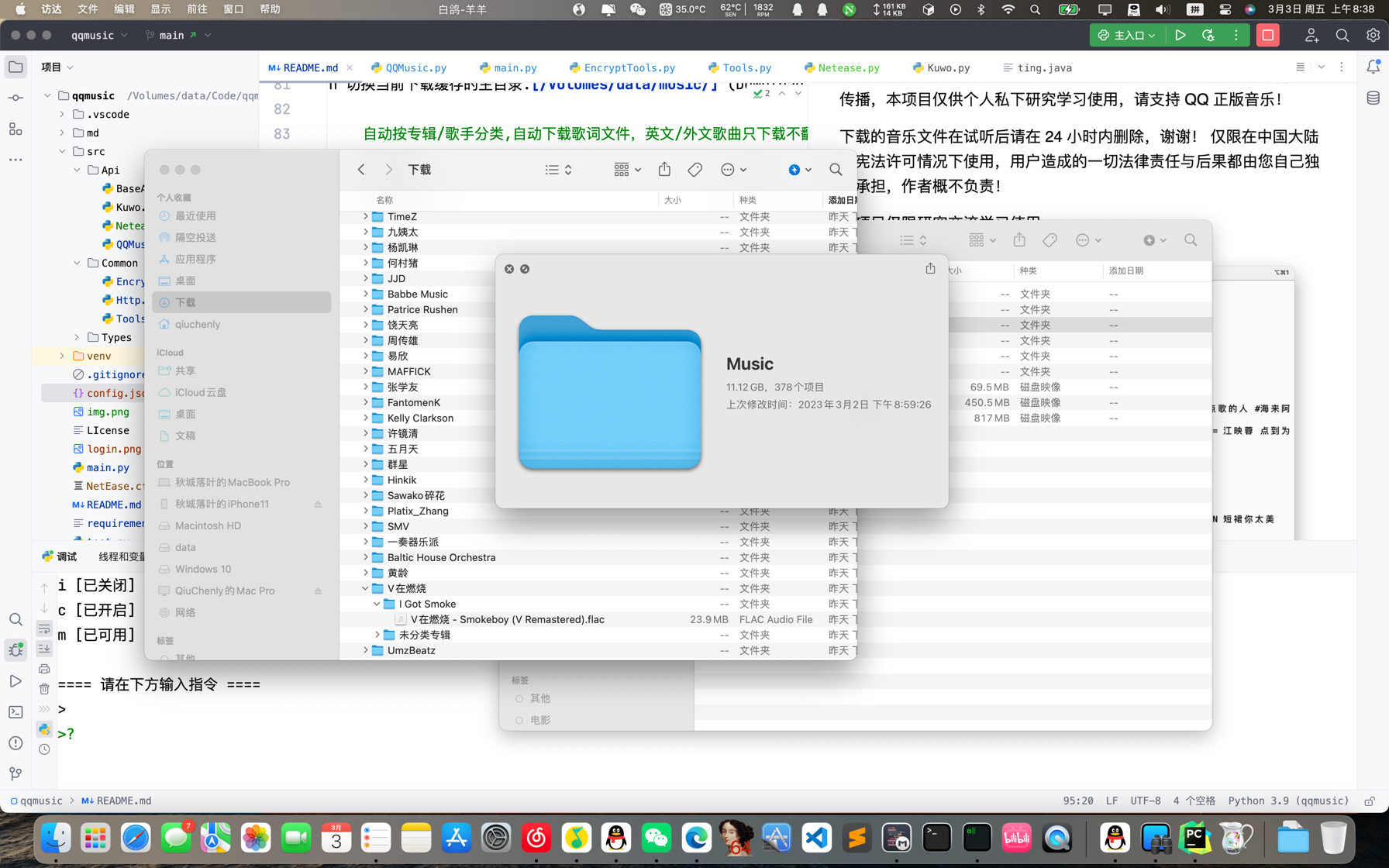Open the 线程和变量 debug tab
The image size is (1389, 868).
click(x=121, y=556)
